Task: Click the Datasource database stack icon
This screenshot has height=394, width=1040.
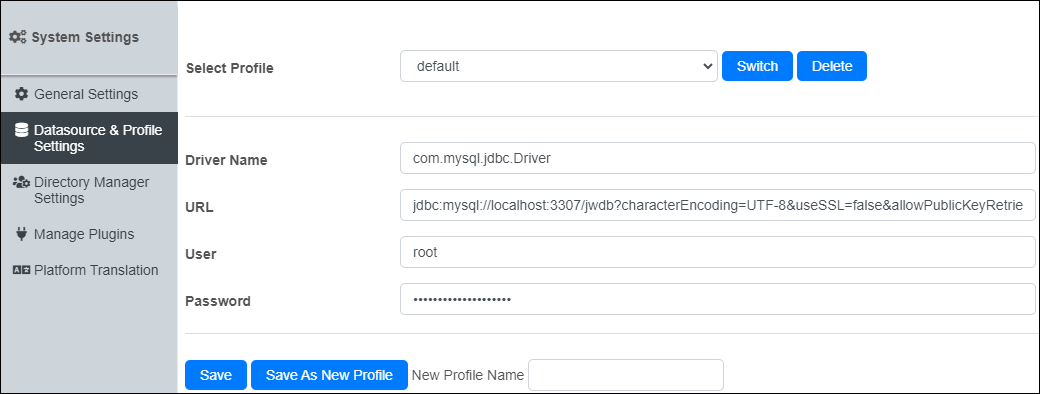Action: pyautogui.click(x=21, y=130)
